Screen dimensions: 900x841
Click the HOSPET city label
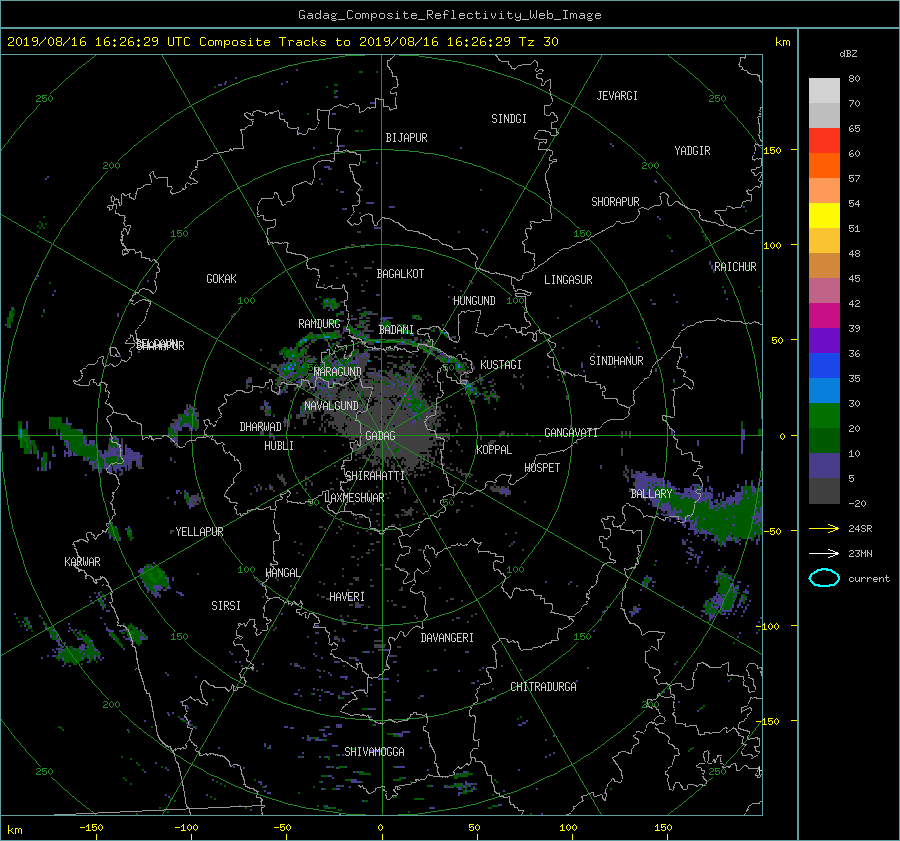pos(542,468)
